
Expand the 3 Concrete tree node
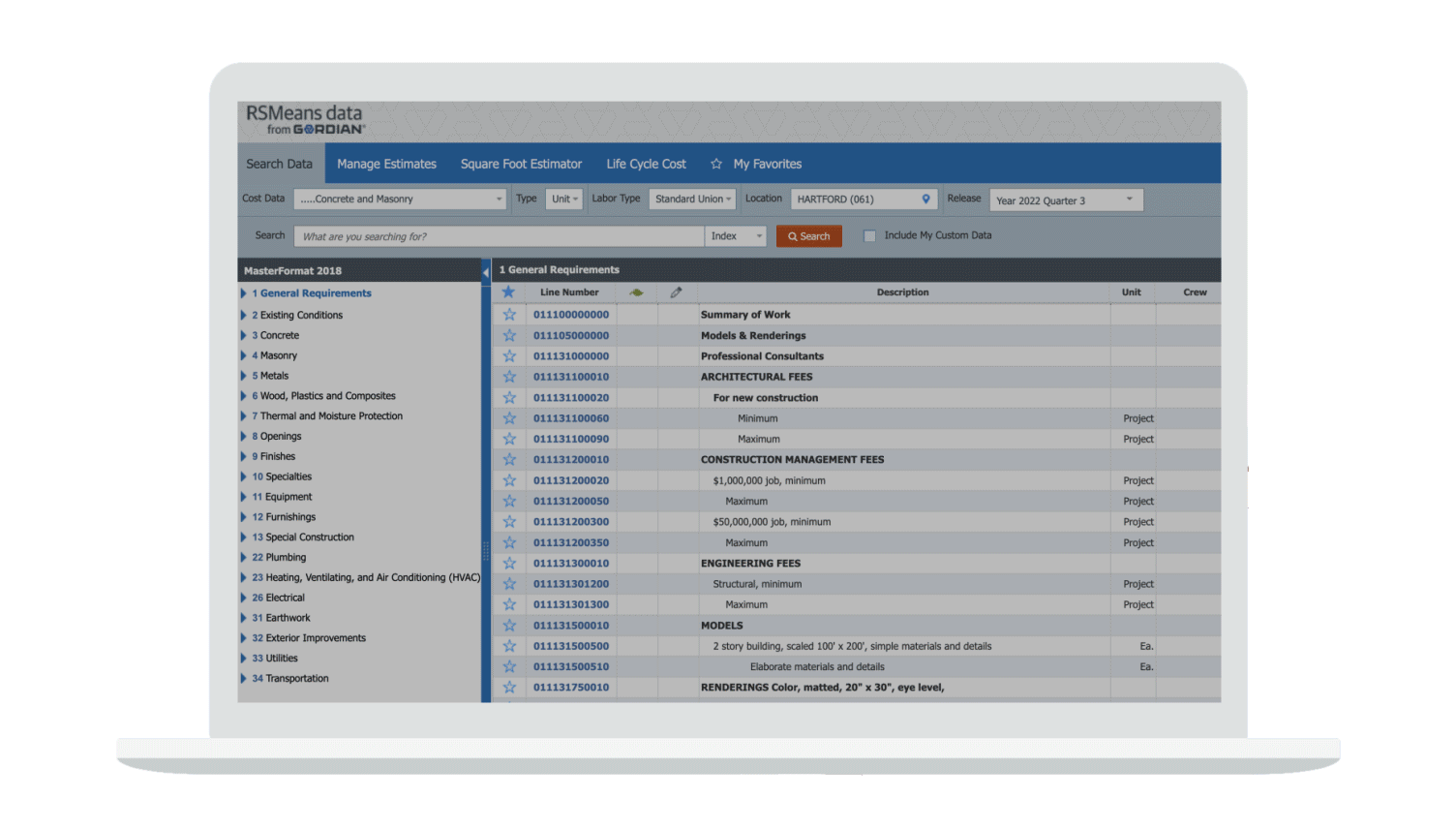coord(244,335)
